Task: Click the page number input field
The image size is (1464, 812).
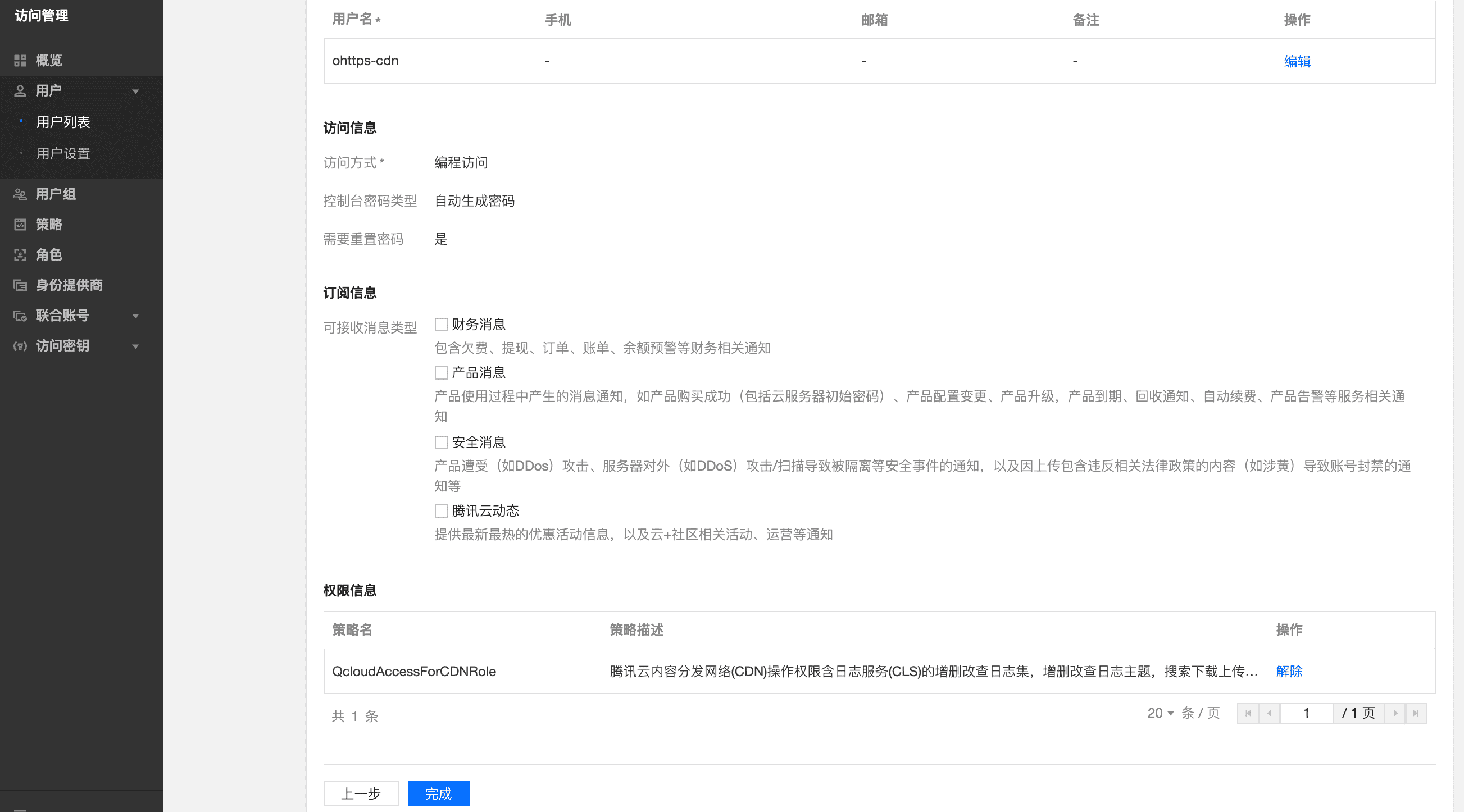Action: coord(1306,713)
